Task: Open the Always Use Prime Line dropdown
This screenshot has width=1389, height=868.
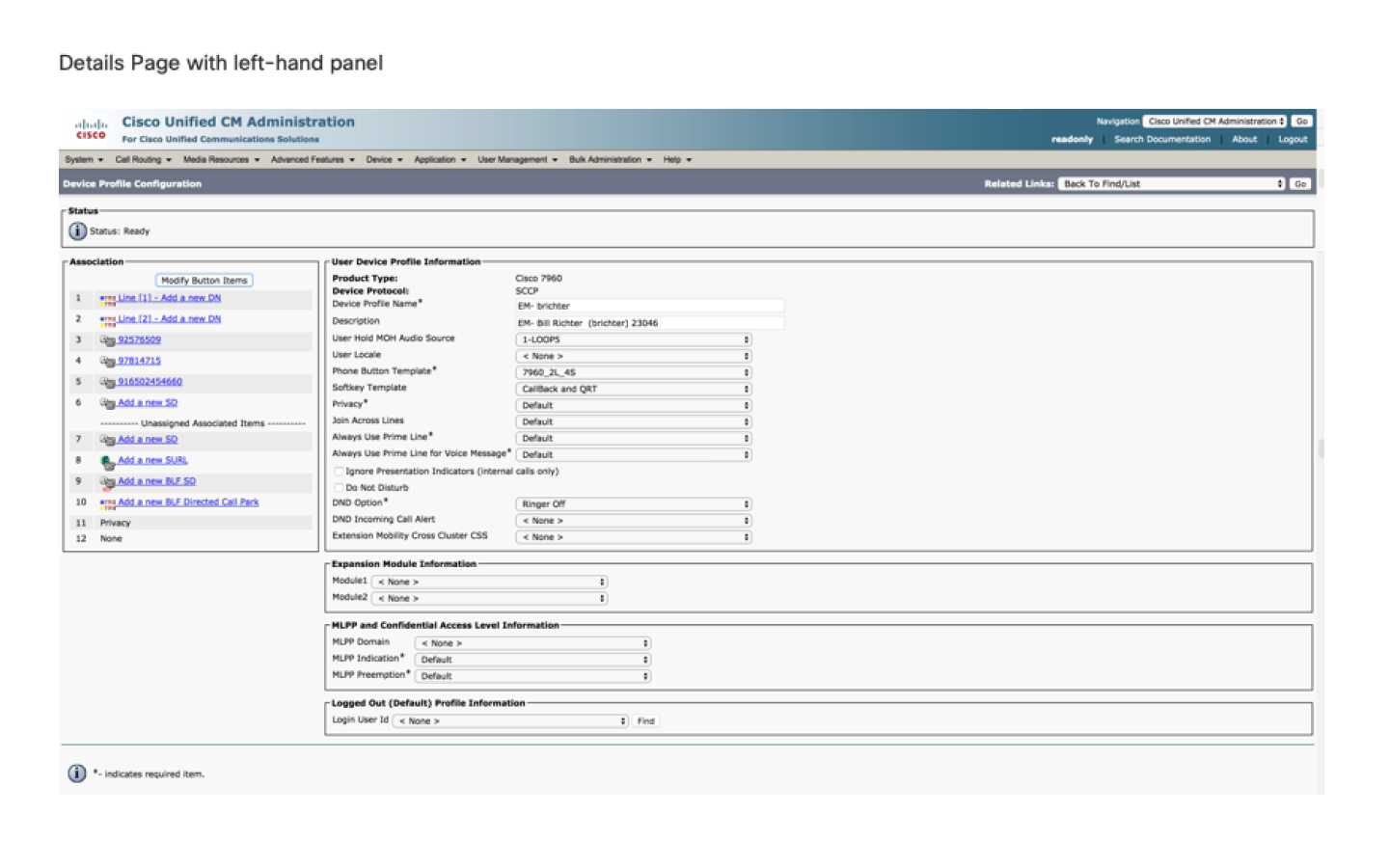Action: [633, 438]
